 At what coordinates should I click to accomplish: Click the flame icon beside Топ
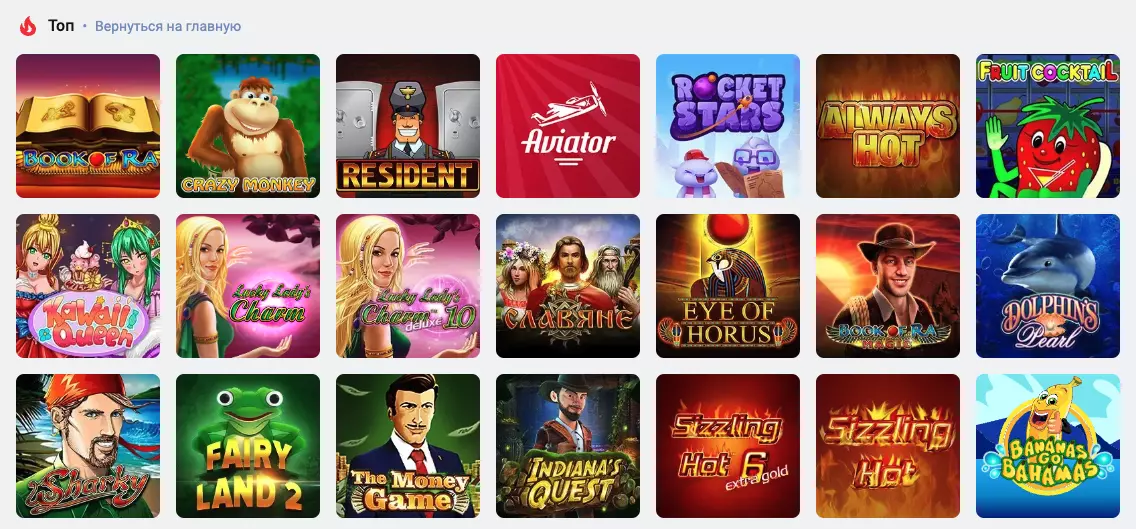coord(28,26)
